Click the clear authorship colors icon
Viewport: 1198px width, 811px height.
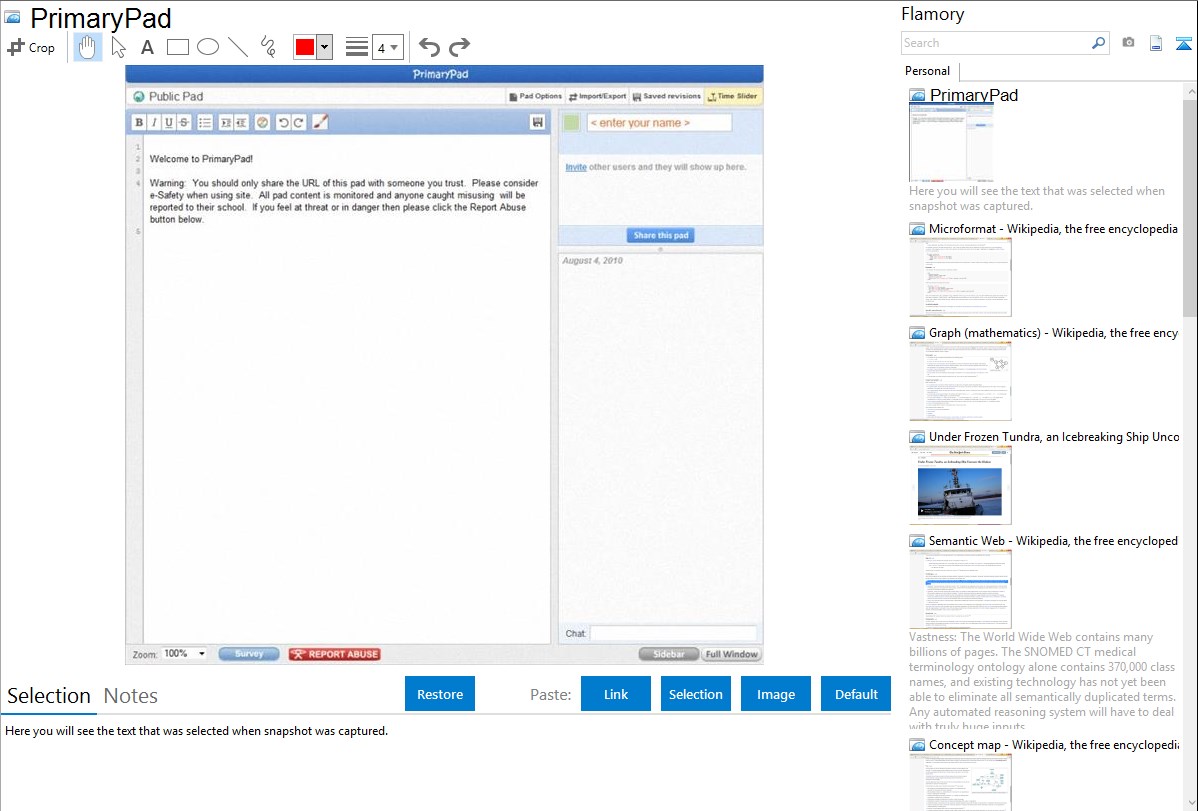click(262, 122)
